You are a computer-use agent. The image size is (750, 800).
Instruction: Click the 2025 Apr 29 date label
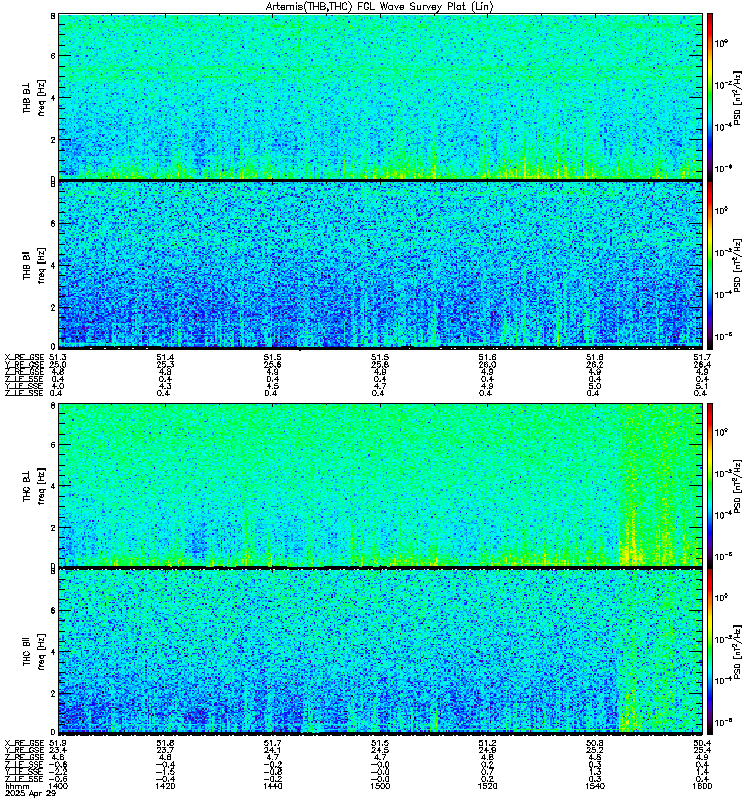pyautogui.click(x=31, y=793)
